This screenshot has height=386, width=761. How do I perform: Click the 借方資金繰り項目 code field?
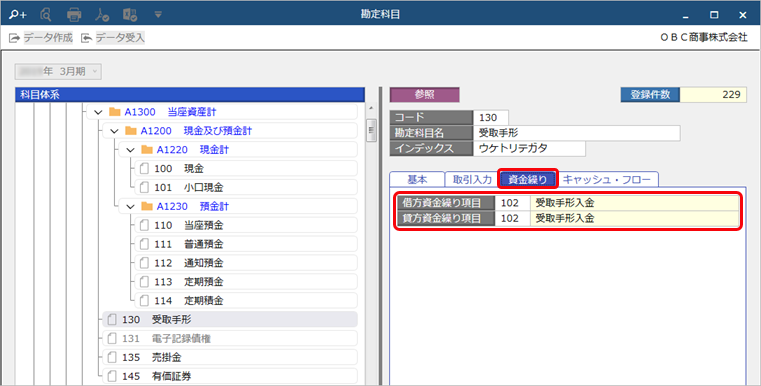pyautogui.click(x=513, y=203)
